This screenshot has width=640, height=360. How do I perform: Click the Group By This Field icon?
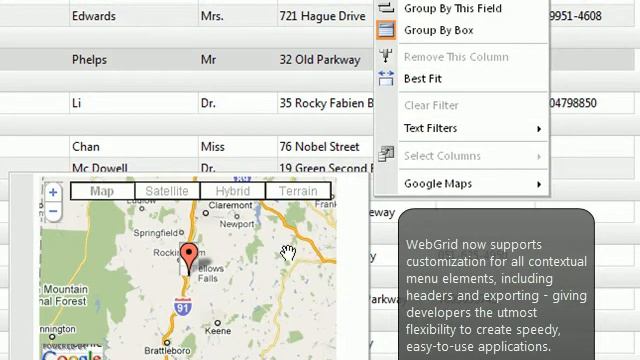click(x=386, y=7)
